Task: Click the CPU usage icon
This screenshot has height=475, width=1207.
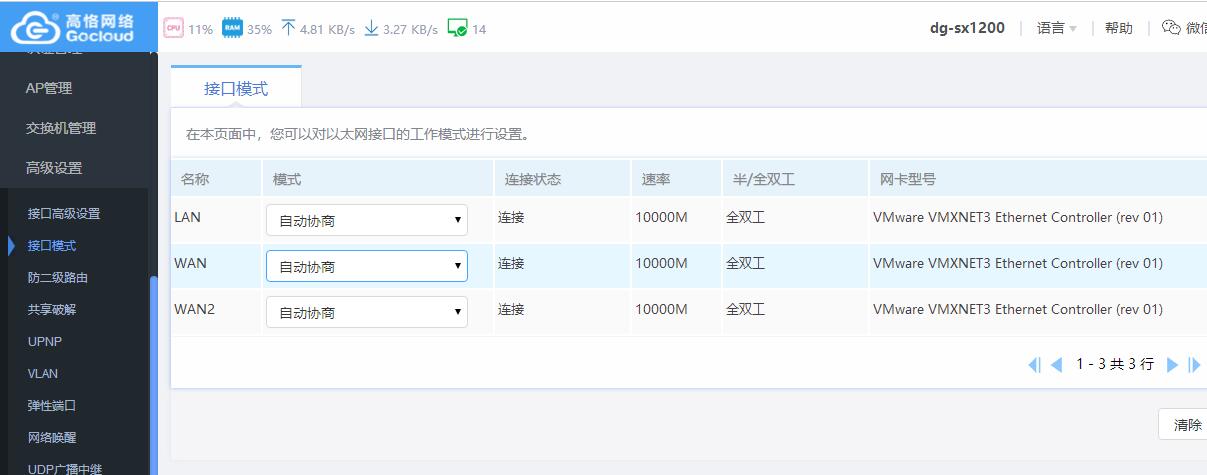Action: coord(173,28)
